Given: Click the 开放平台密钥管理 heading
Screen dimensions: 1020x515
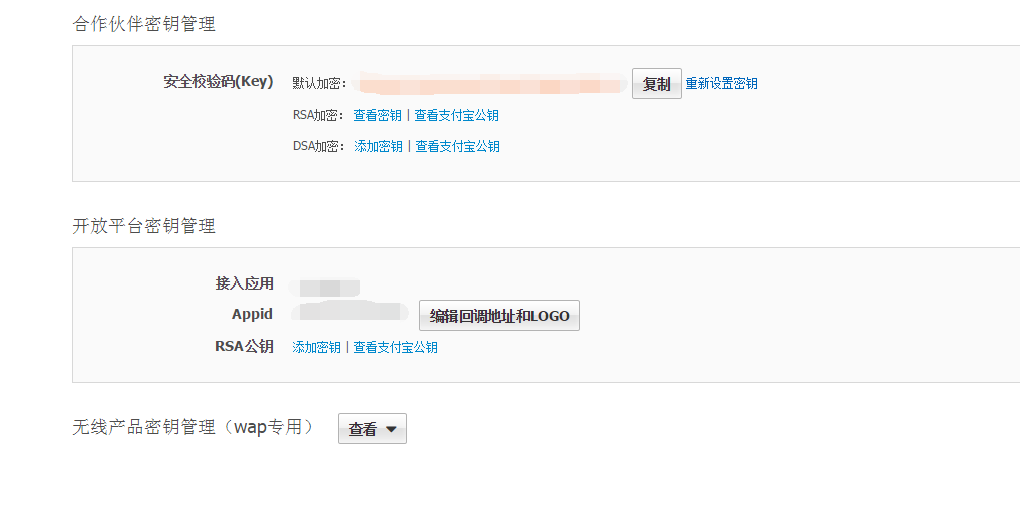Looking at the screenshot, I should (144, 226).
